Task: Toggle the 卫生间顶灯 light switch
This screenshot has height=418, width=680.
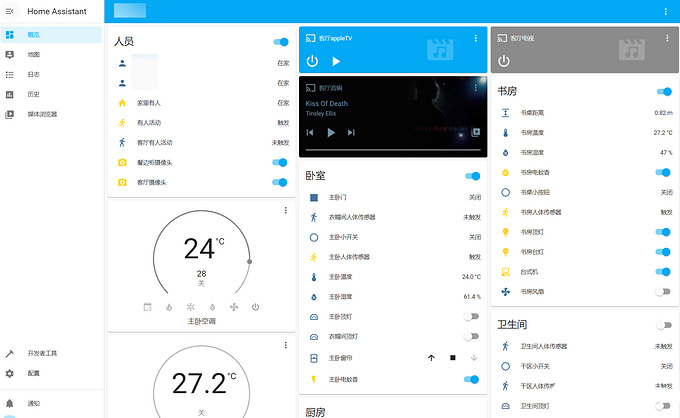Action: tap(663, 406)
